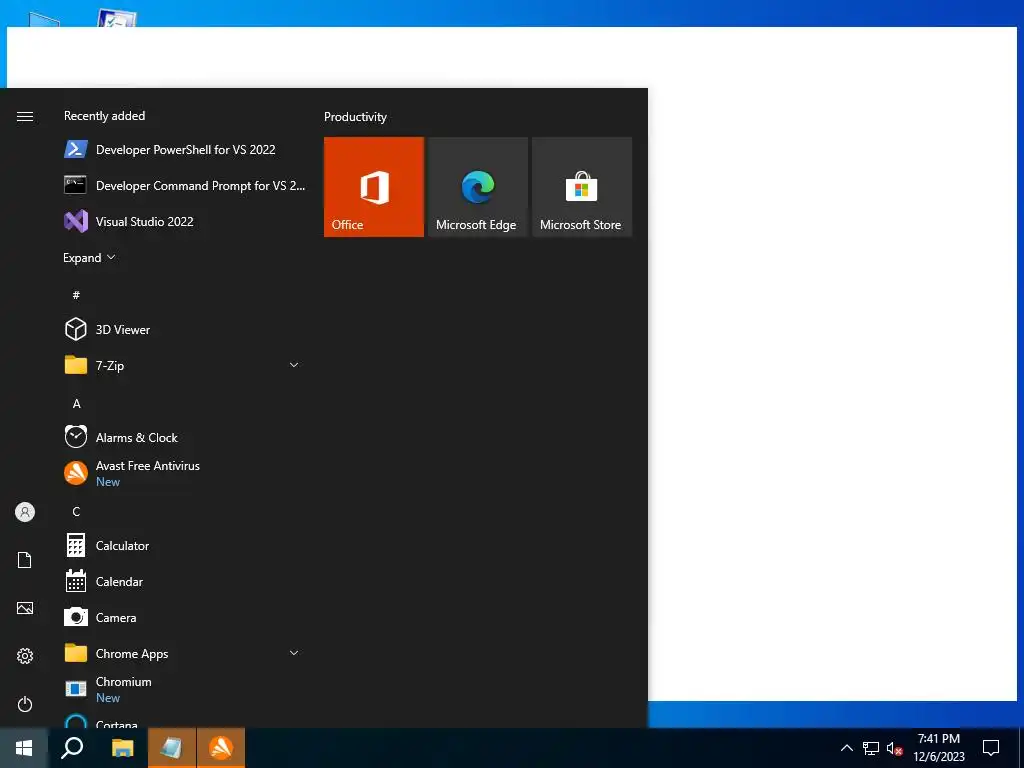This screenshot has width=1024, height=768.
Task: Expand the 7-Zip folder chevron
Action: click(x=294, y=365)
